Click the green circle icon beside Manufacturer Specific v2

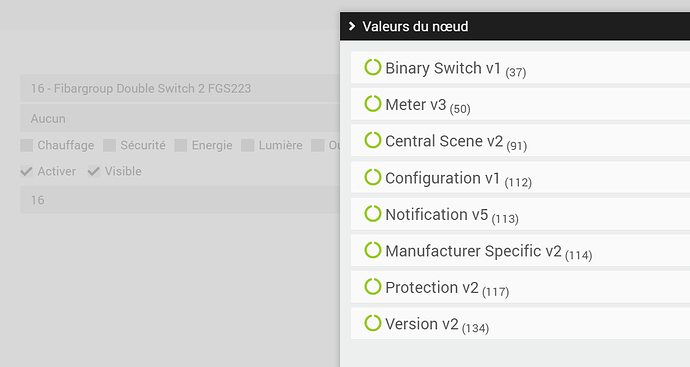[x=372, y=250]
